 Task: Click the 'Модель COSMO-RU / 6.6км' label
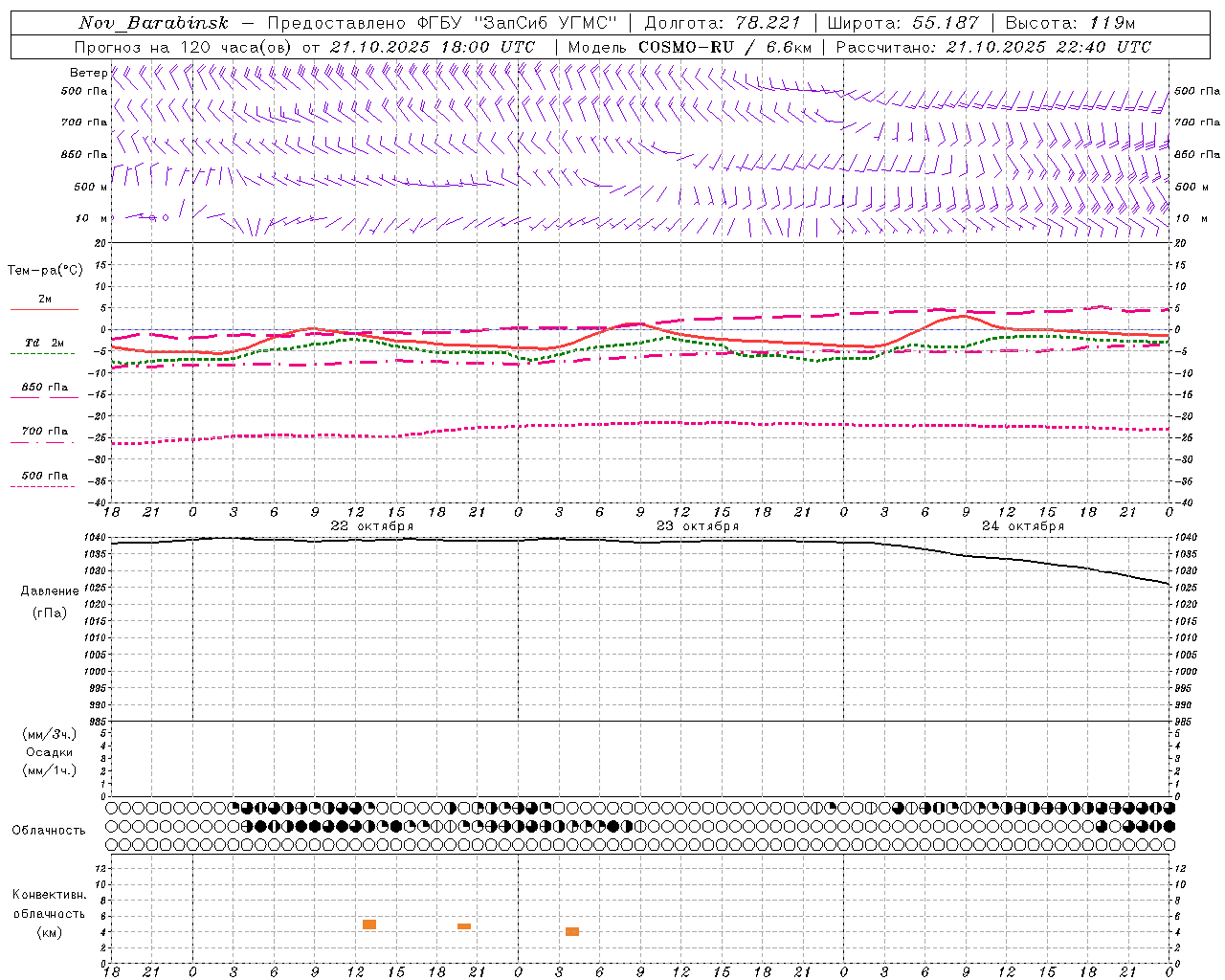tap(690, 47)
